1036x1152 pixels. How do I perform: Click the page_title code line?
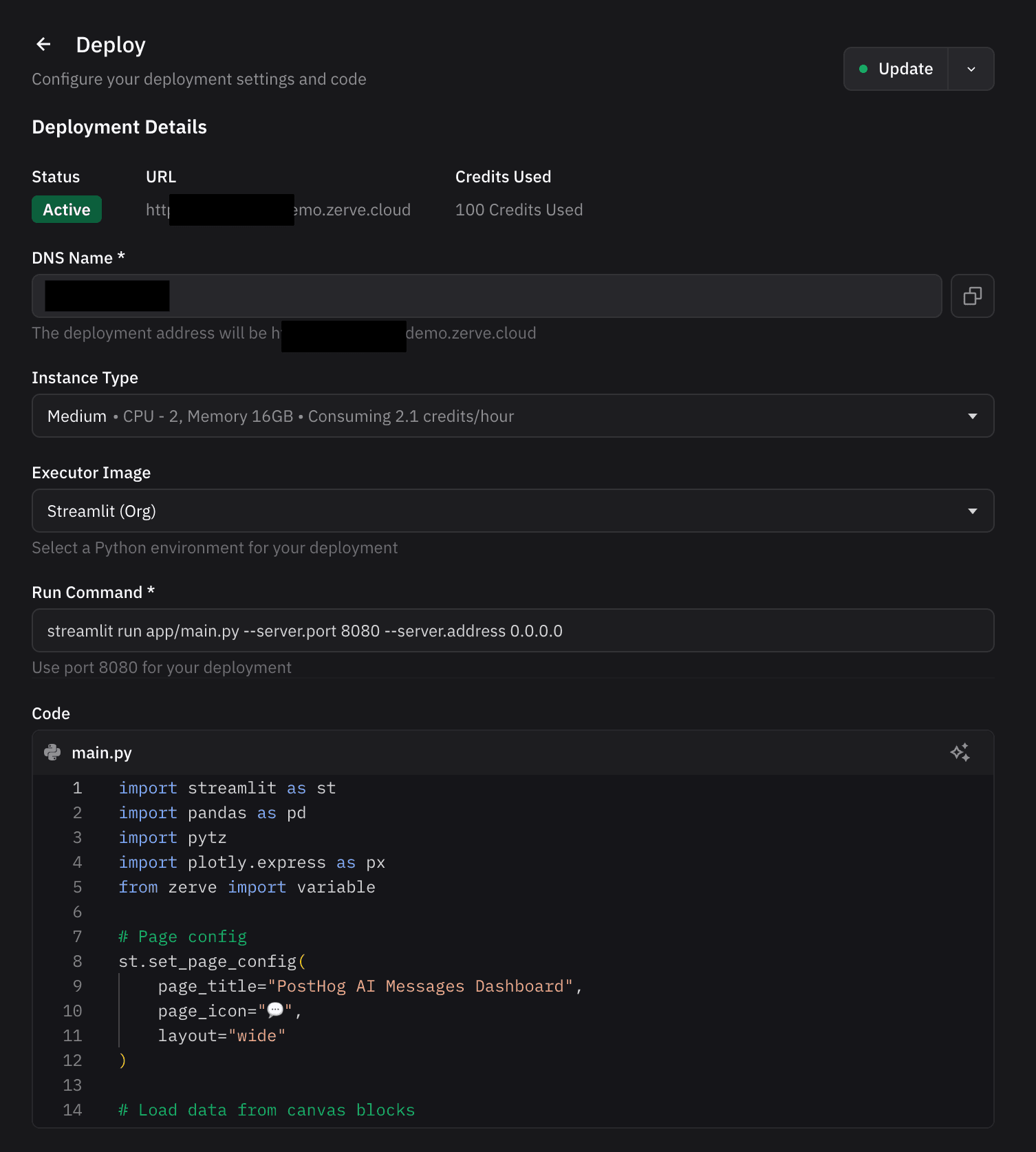pyautogui.click(x=370, y=986)
